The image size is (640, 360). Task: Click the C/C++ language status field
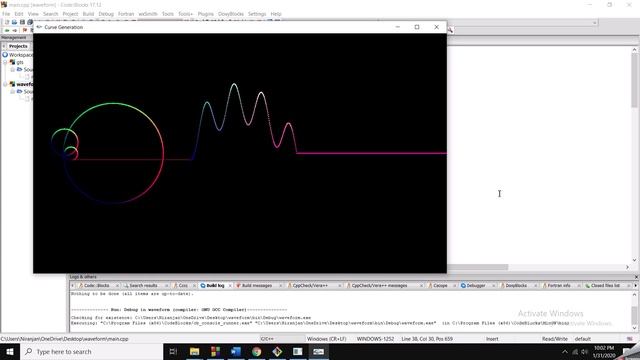pyautogui.click(x=282, y=339)
